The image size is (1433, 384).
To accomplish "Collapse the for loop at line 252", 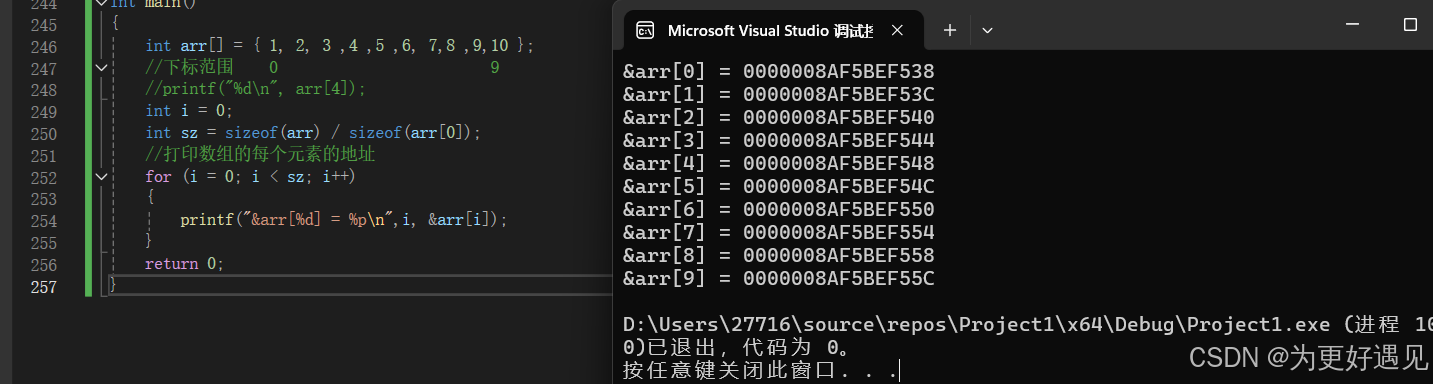I will coord(100,176).
